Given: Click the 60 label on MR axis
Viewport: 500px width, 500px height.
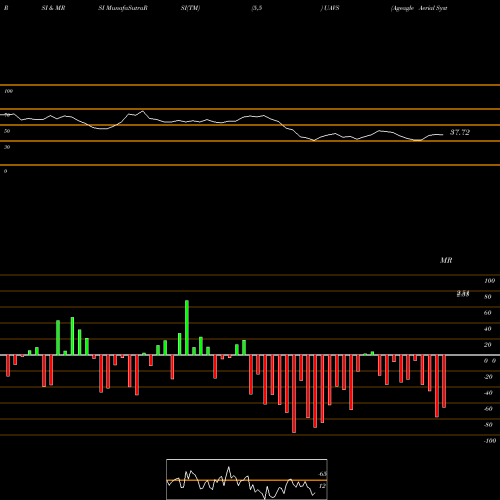Looking at the screenshot, I should click(x=488, y=313).
